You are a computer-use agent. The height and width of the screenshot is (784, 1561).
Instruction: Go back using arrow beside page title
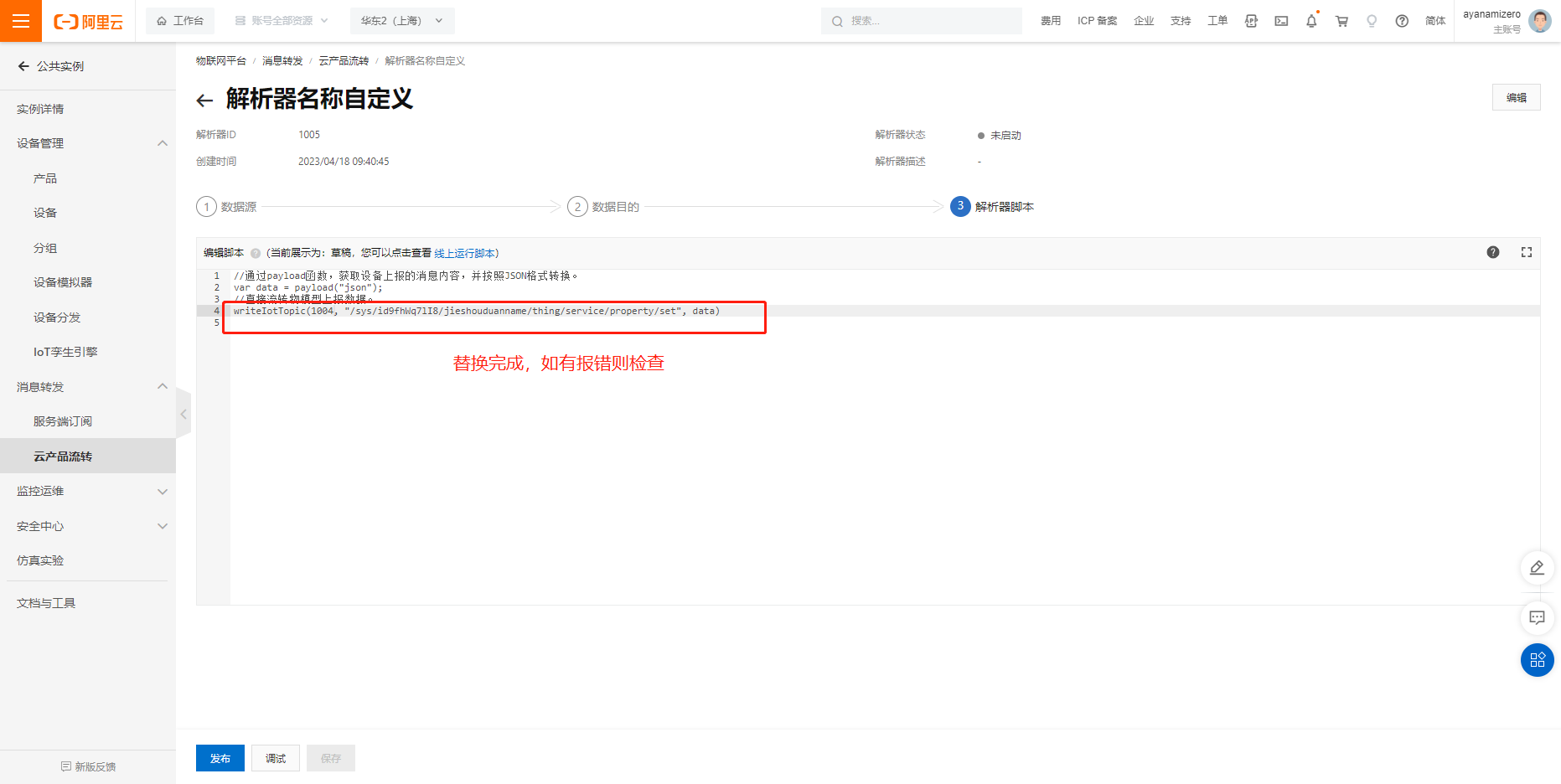click(x=204, y=101)
